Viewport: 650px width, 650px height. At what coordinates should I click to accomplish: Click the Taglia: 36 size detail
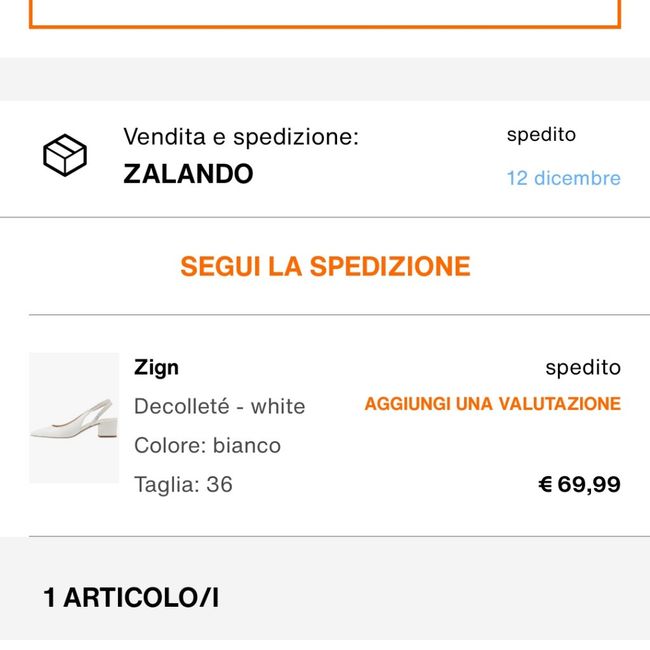click(183, 484)
